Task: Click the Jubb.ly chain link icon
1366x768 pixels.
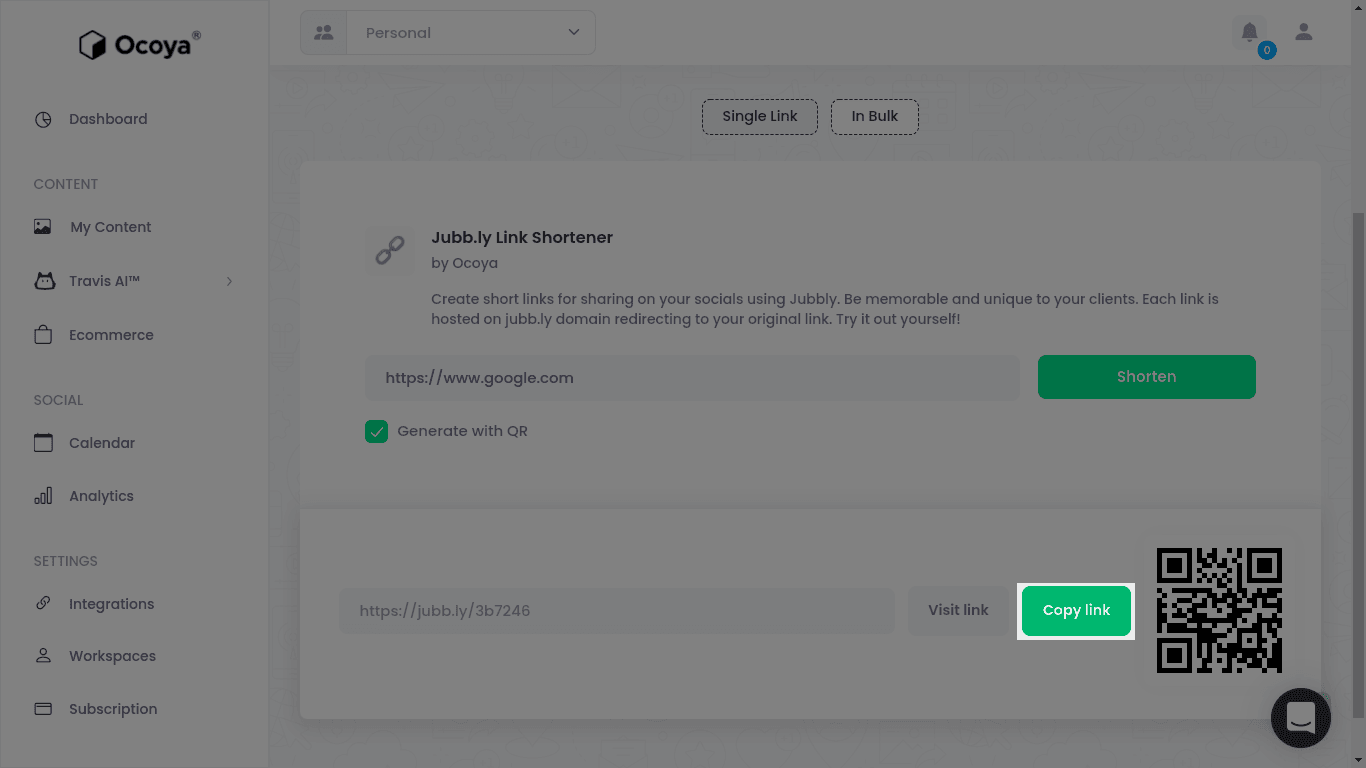Action: coord(389,250)
